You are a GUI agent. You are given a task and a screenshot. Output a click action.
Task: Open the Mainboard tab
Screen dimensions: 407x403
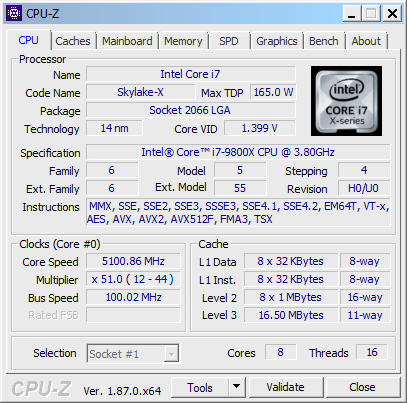tap(127, 41)
